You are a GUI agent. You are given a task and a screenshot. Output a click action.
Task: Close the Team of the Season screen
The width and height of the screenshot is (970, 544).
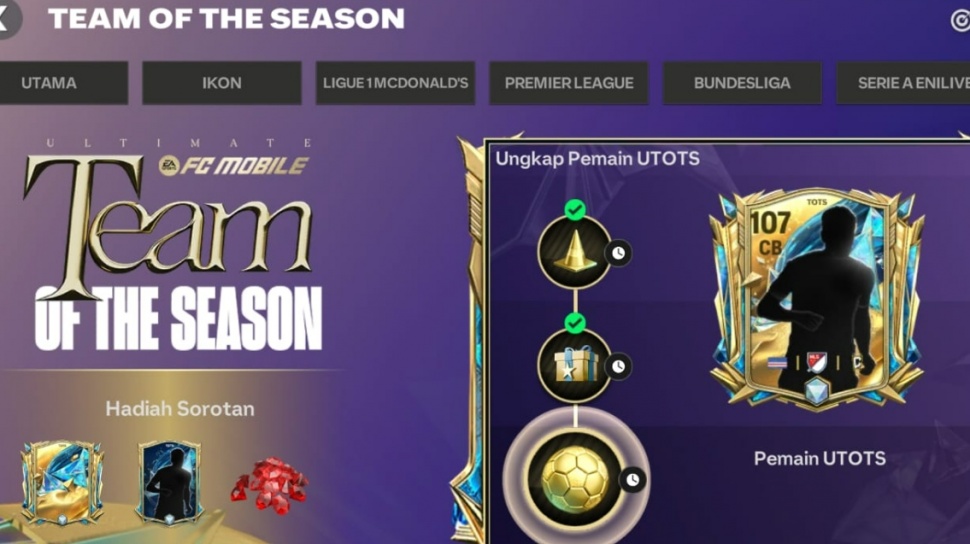7,19
